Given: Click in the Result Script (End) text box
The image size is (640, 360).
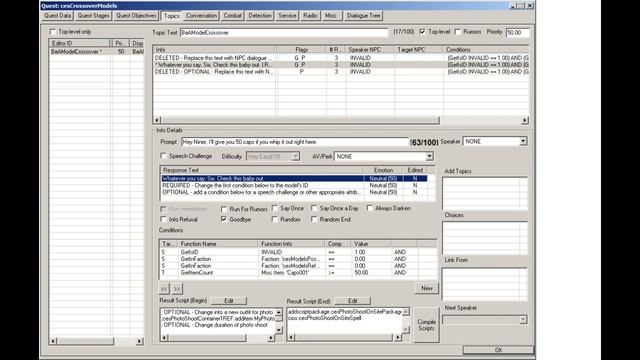Looking at the screenshot, I should (345, 320).
